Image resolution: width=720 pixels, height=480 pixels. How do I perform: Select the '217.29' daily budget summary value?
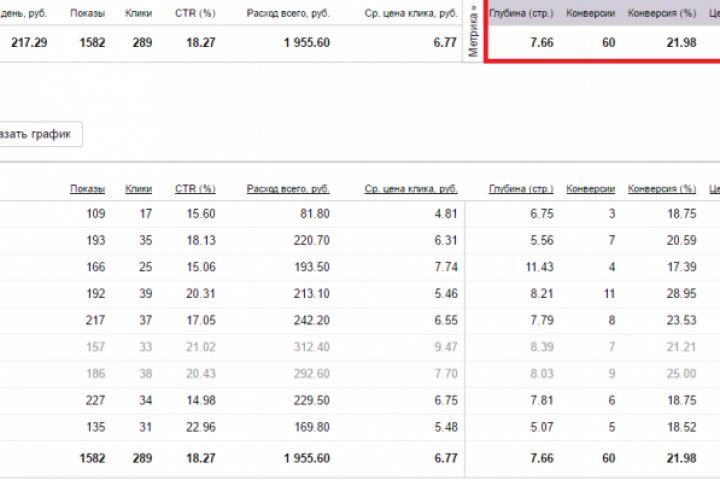(29, 43)
